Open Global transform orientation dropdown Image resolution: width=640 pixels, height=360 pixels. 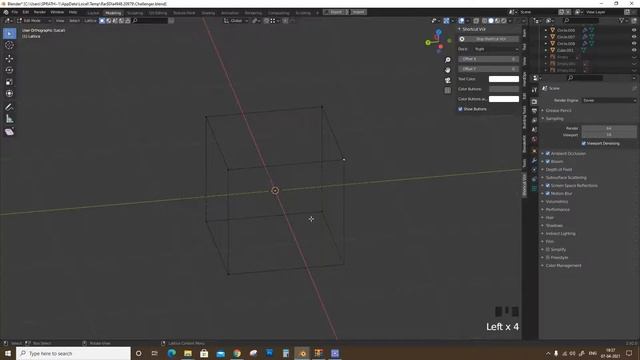tap(236, 21)
